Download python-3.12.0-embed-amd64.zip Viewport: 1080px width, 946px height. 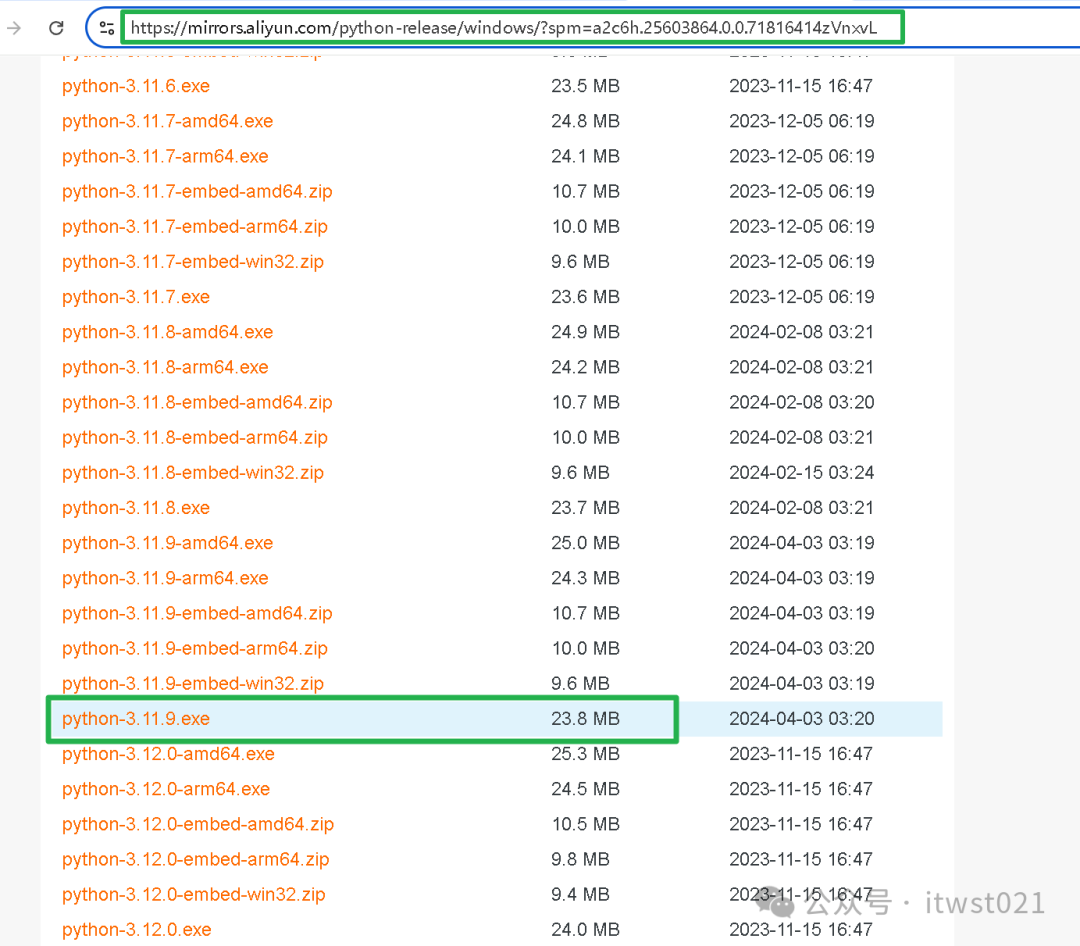(198, 824)
